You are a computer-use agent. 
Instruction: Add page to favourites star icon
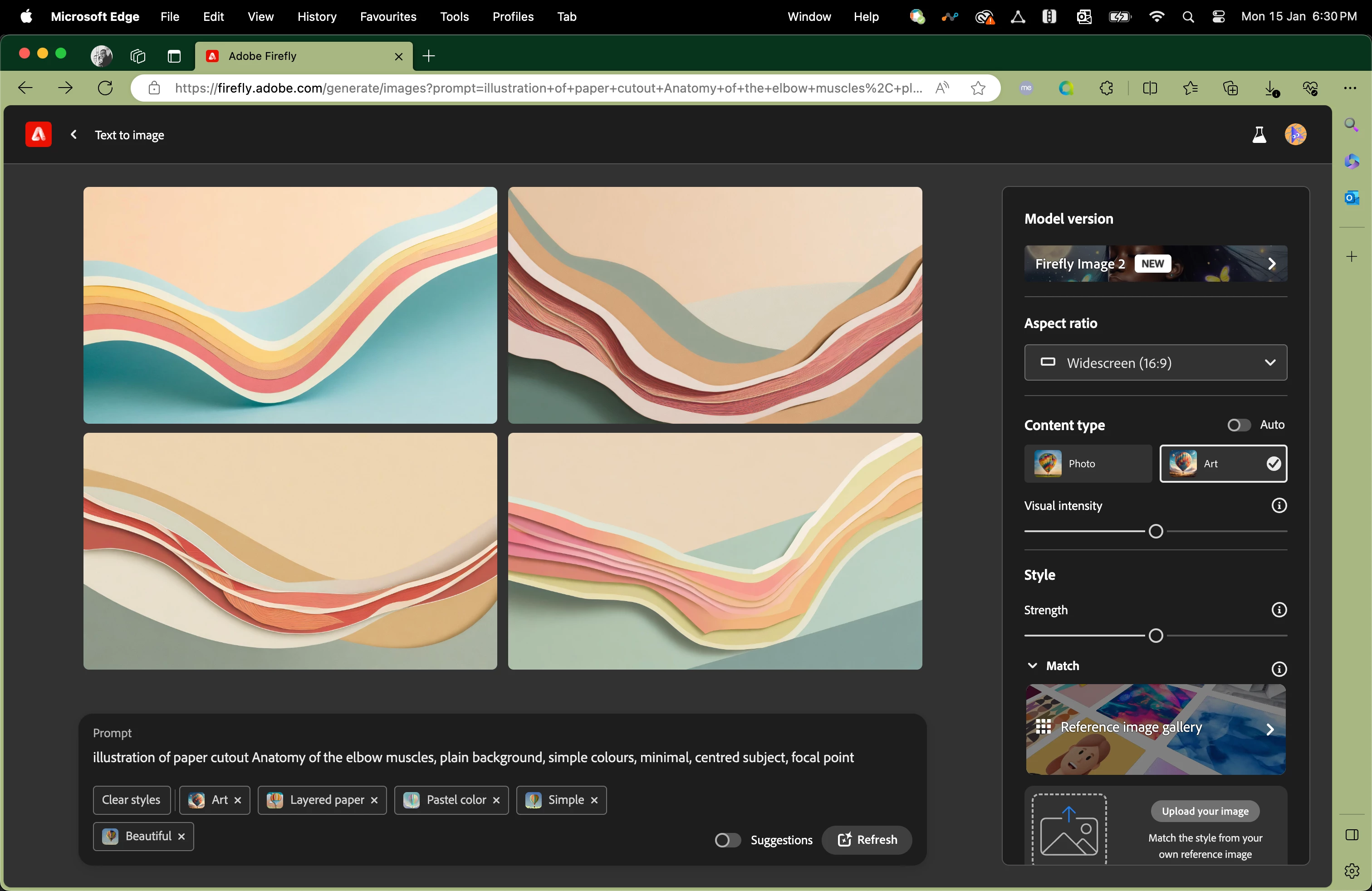click(x=978, y=88)
